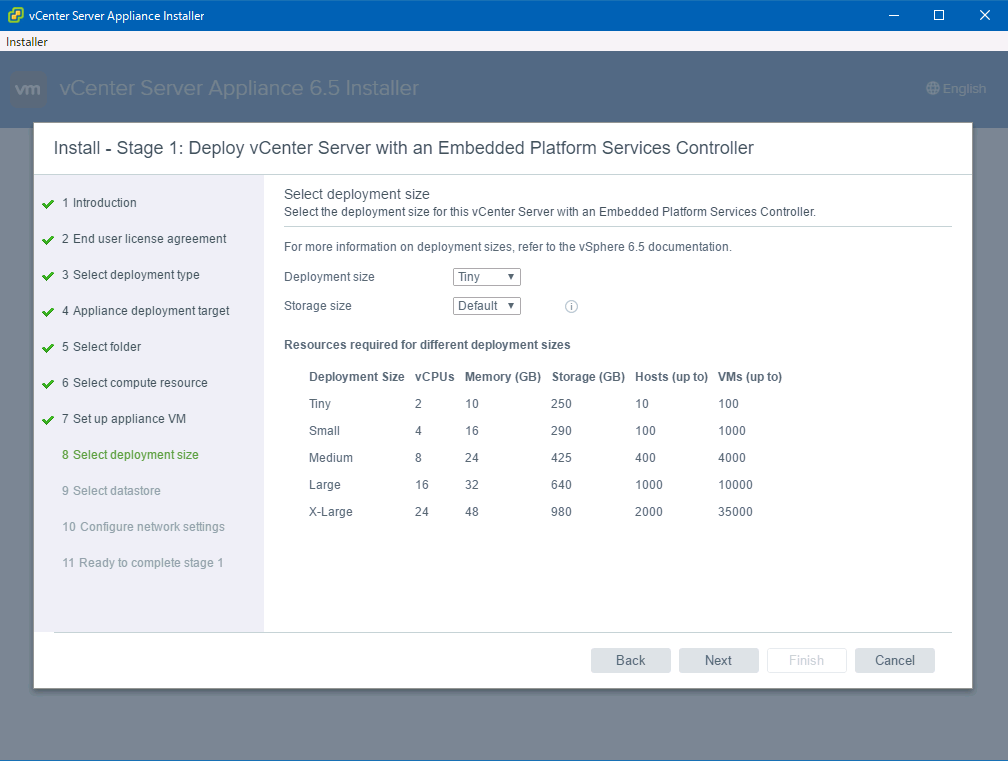Close the installer window
Viewport: 1008px width, 761px height.
[x=985, y=15]
